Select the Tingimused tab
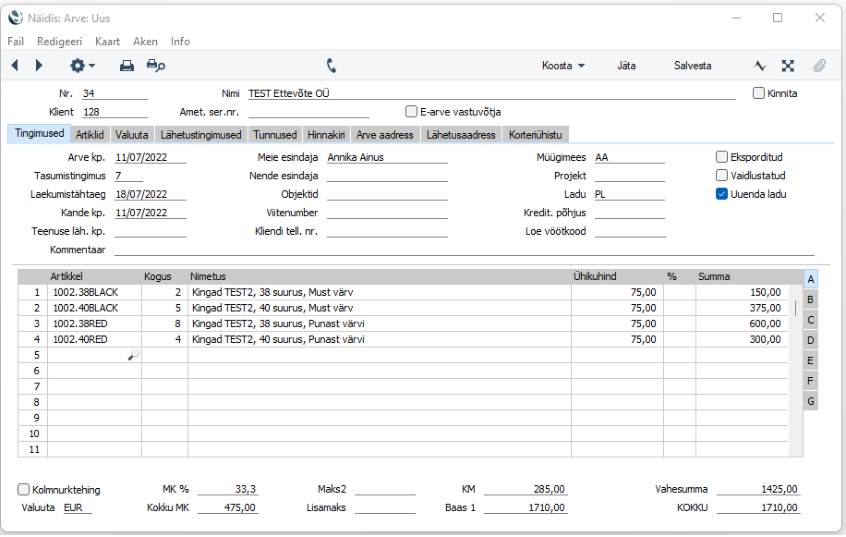The image size is (846, 537). [39, 133]
